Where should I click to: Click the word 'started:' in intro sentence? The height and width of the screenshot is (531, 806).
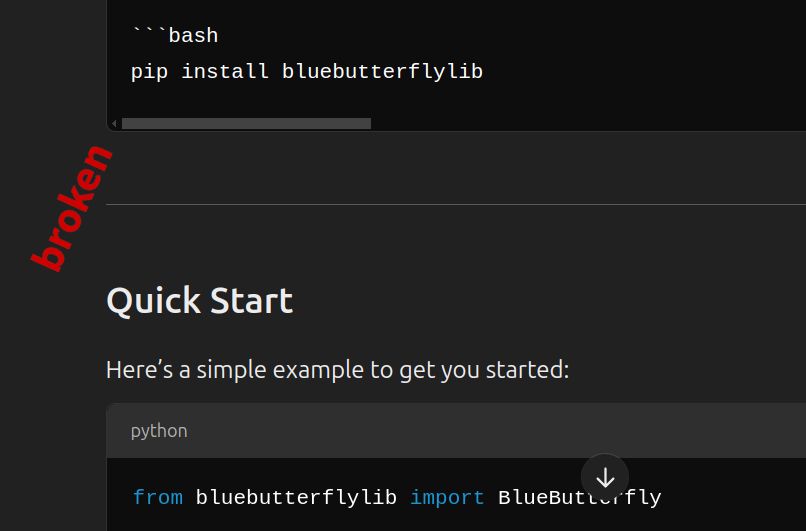[x=527, y=370]
